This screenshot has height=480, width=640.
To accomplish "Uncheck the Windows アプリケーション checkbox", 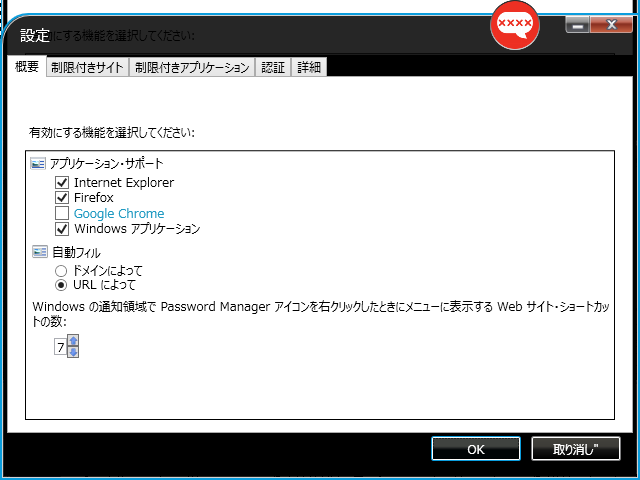I will 62,229.
